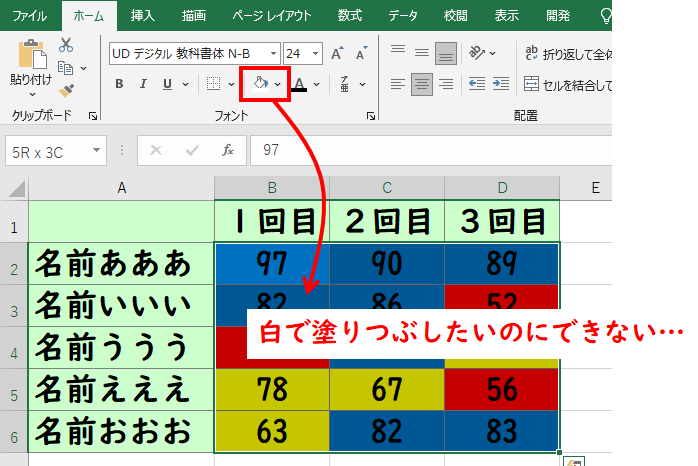Open Orientation dropdown arrow
The width and height of the screenshot is (698, 466).
[492, 53]
